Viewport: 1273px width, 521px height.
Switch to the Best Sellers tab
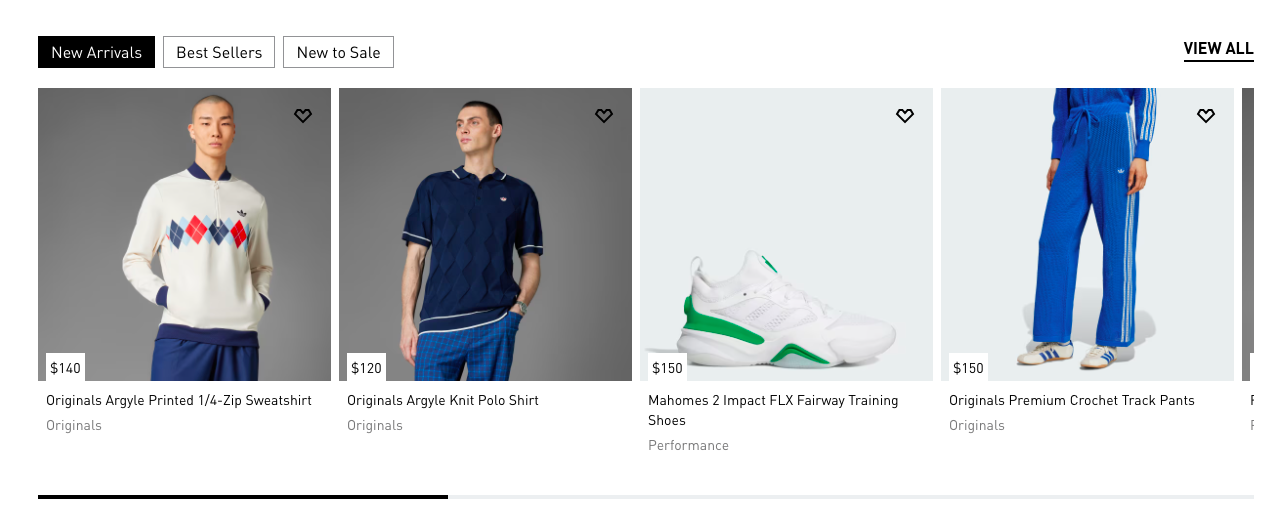click(x=219, y=53)
